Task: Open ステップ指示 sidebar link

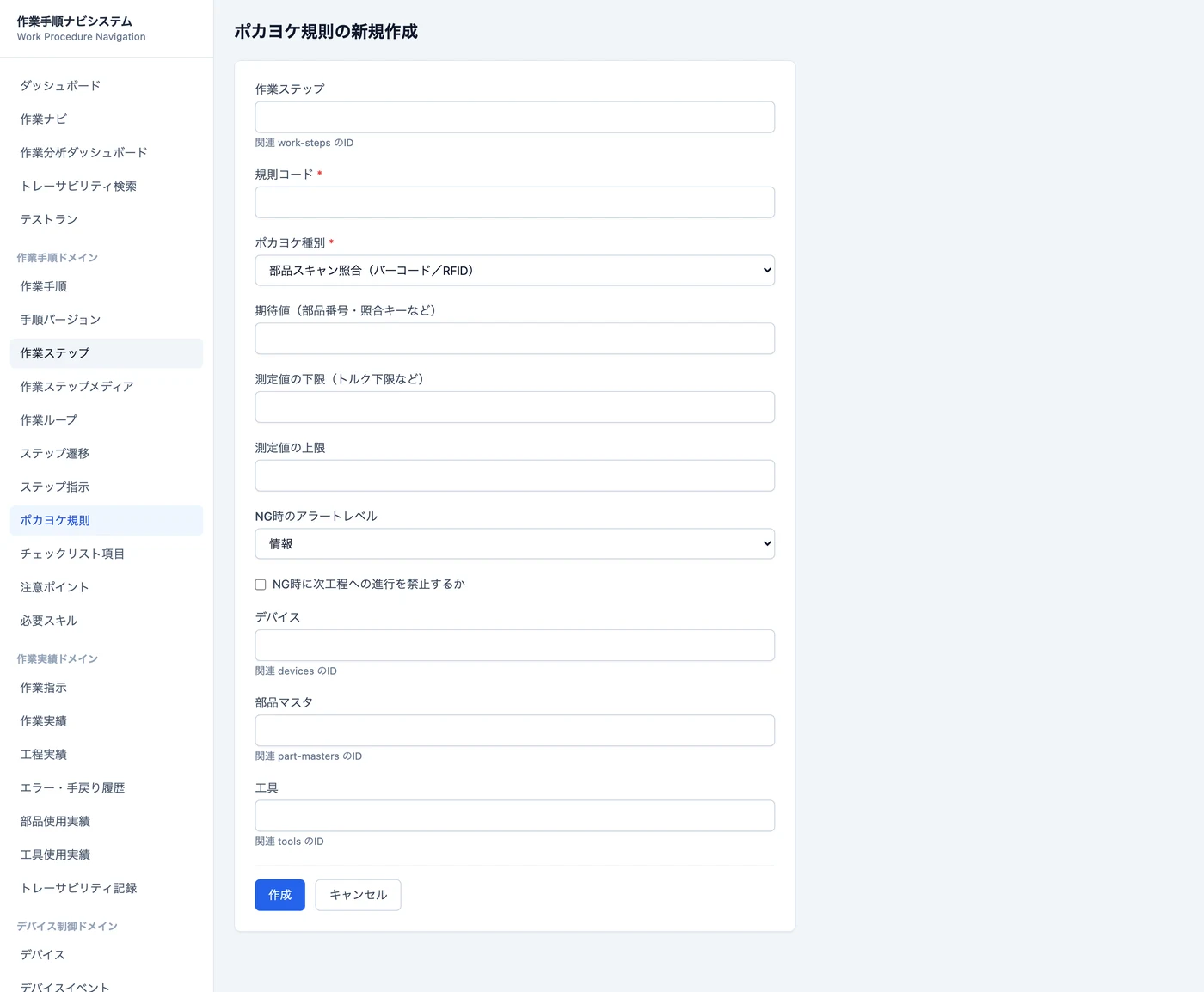Action: tap(107, 487)
